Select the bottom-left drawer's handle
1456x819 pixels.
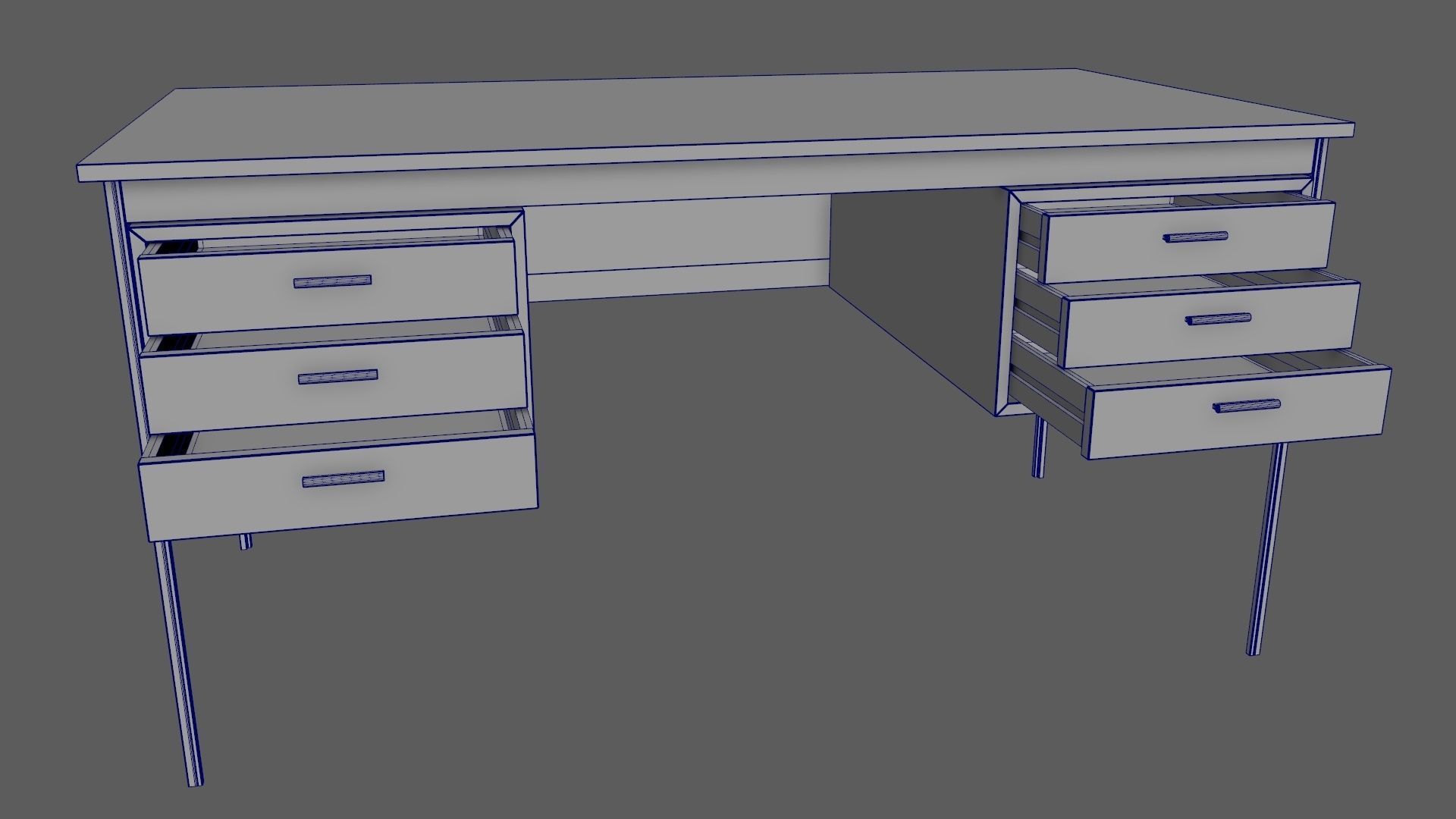tap(343, 479)
